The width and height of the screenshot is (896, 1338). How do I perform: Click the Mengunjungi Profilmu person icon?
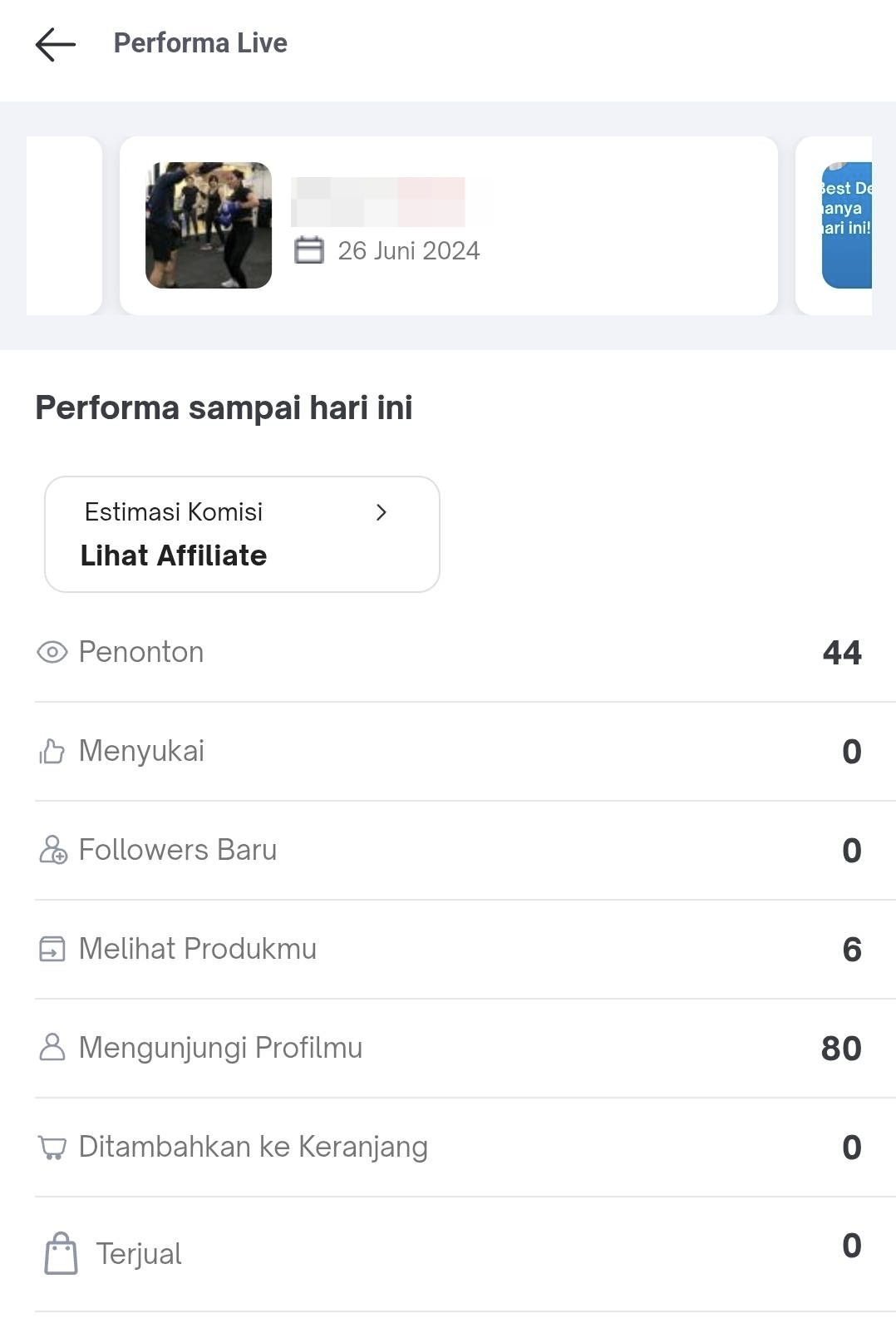click(x=52, y=1048)
